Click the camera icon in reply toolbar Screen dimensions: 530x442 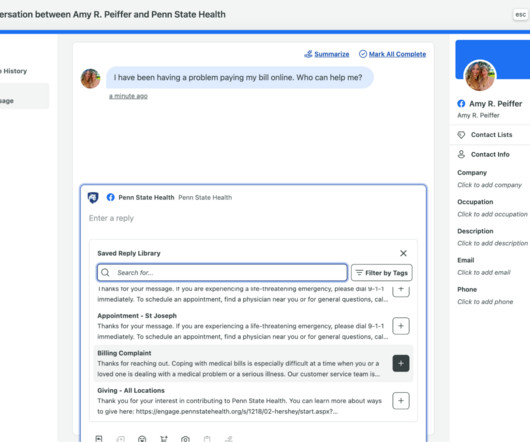point(185,439)
